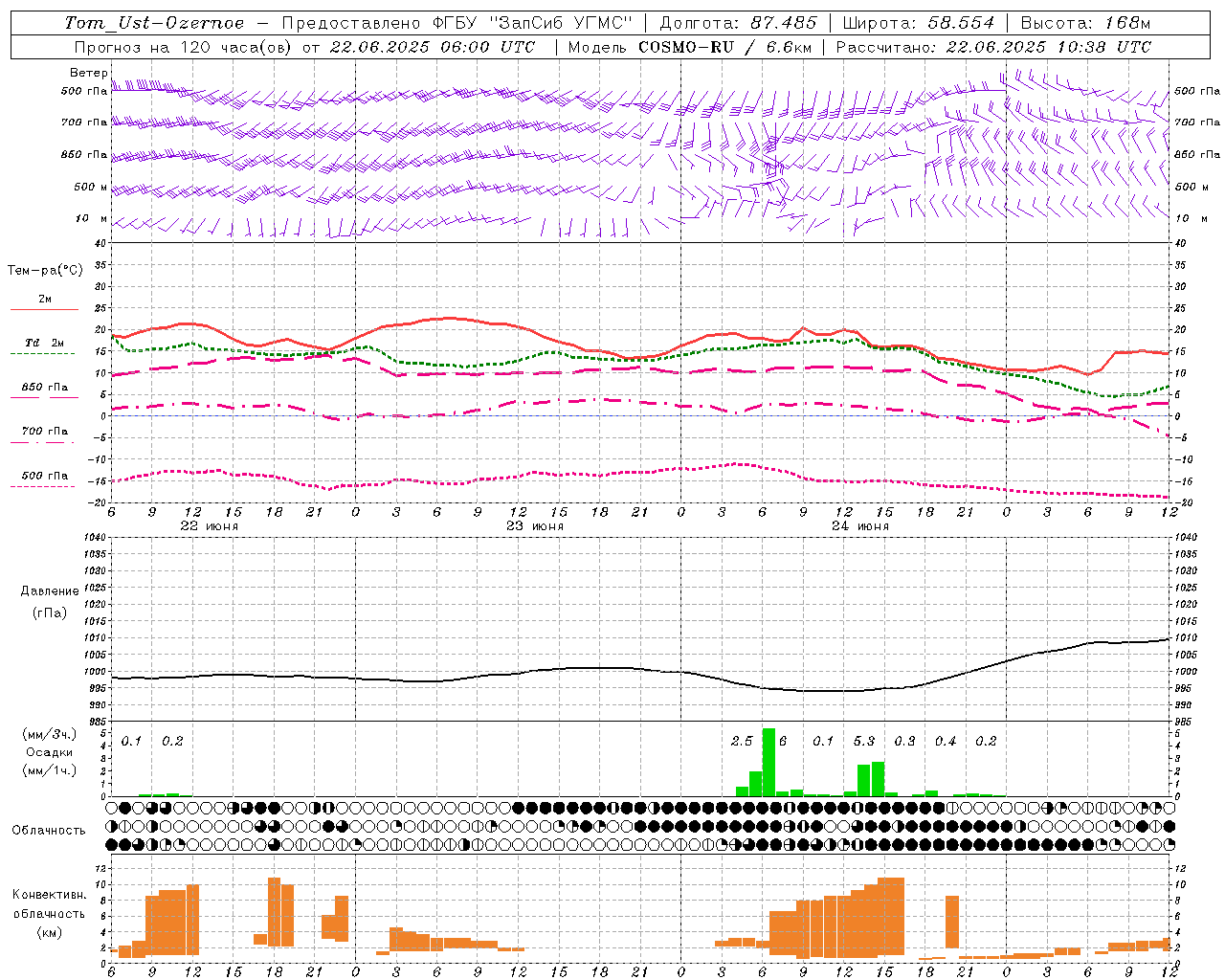Click the pink dash-dot sample under '700 гПа' legend
The image size is (1225, 980).
pyautogui.click(x=44, y=442)
